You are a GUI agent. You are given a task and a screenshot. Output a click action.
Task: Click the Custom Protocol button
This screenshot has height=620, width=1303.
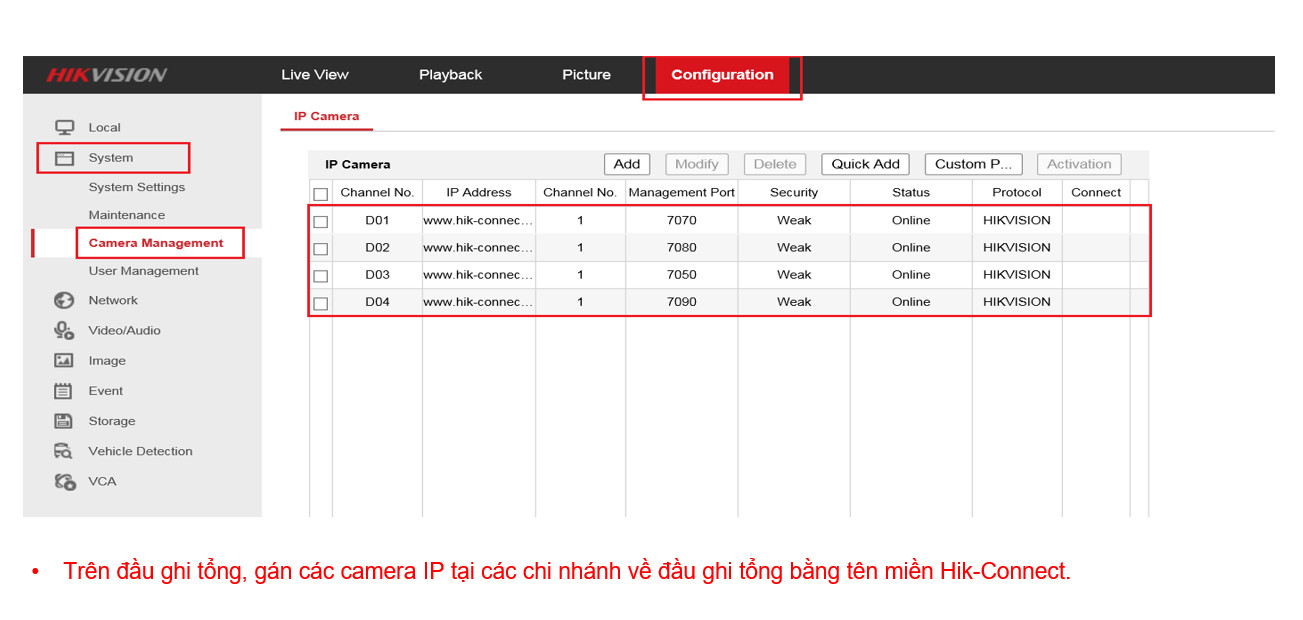point(973,164)
